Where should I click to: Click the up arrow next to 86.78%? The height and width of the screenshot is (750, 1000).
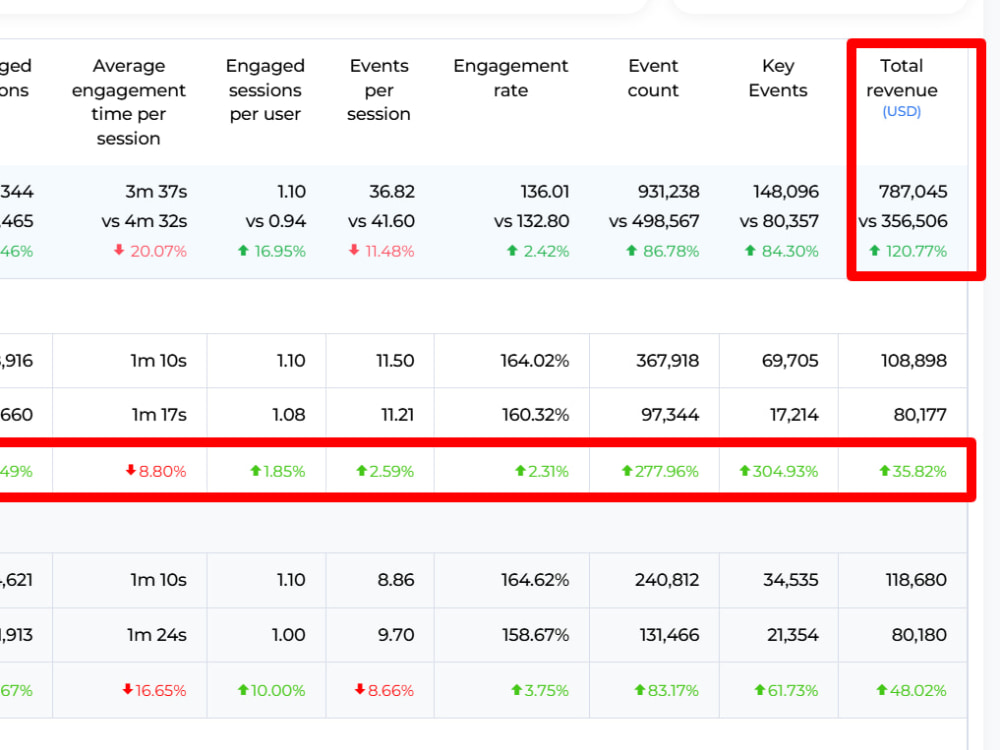pos(631,251)
